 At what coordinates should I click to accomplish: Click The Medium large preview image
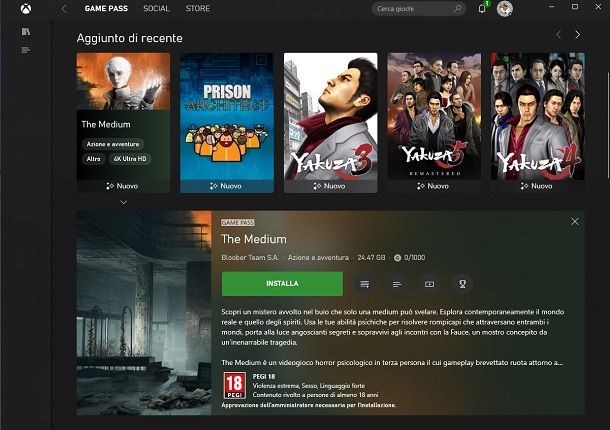coord(144,313)
